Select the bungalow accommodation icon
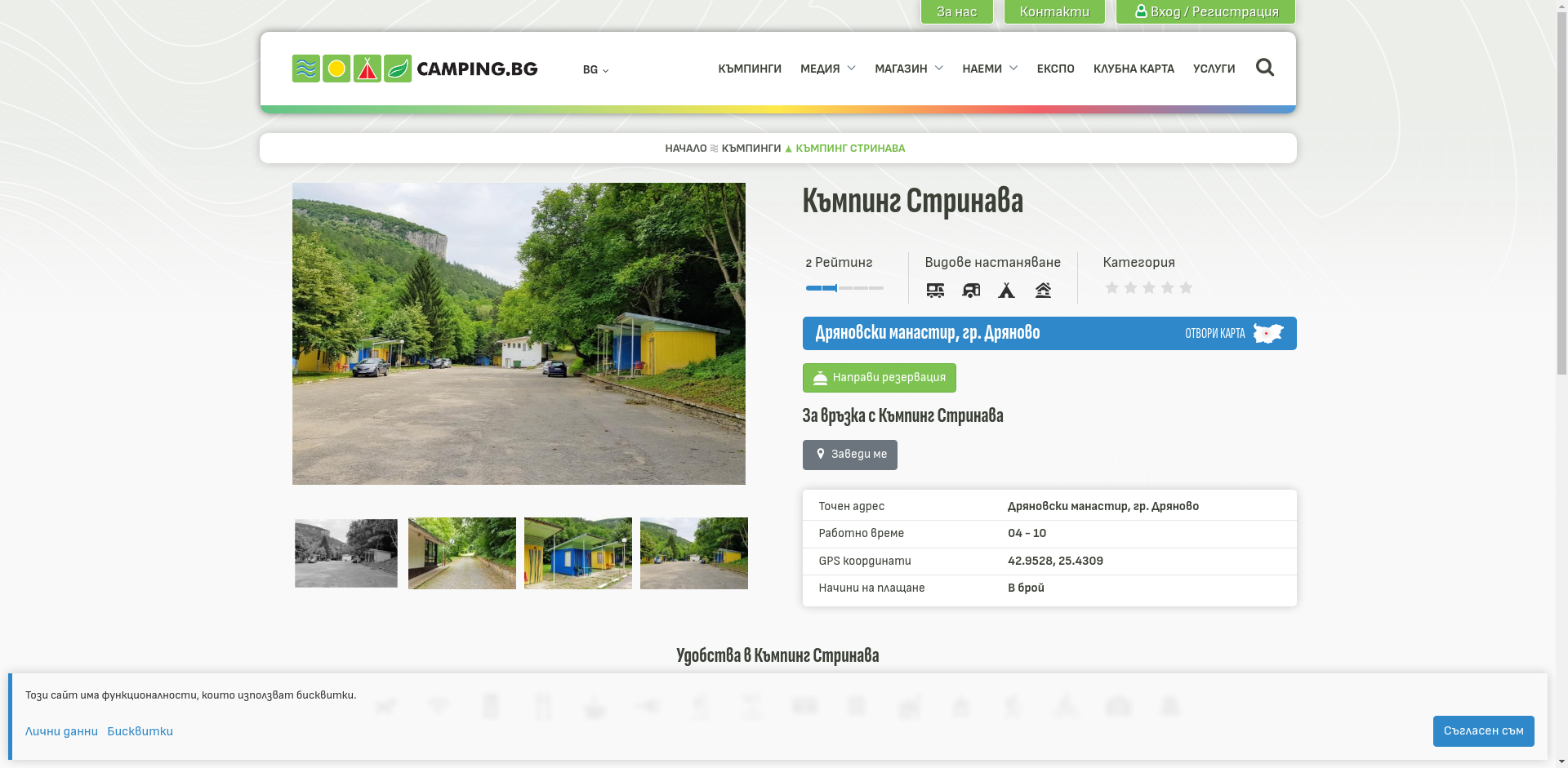Screen dimensions: 1568x768 [1042, 290]
